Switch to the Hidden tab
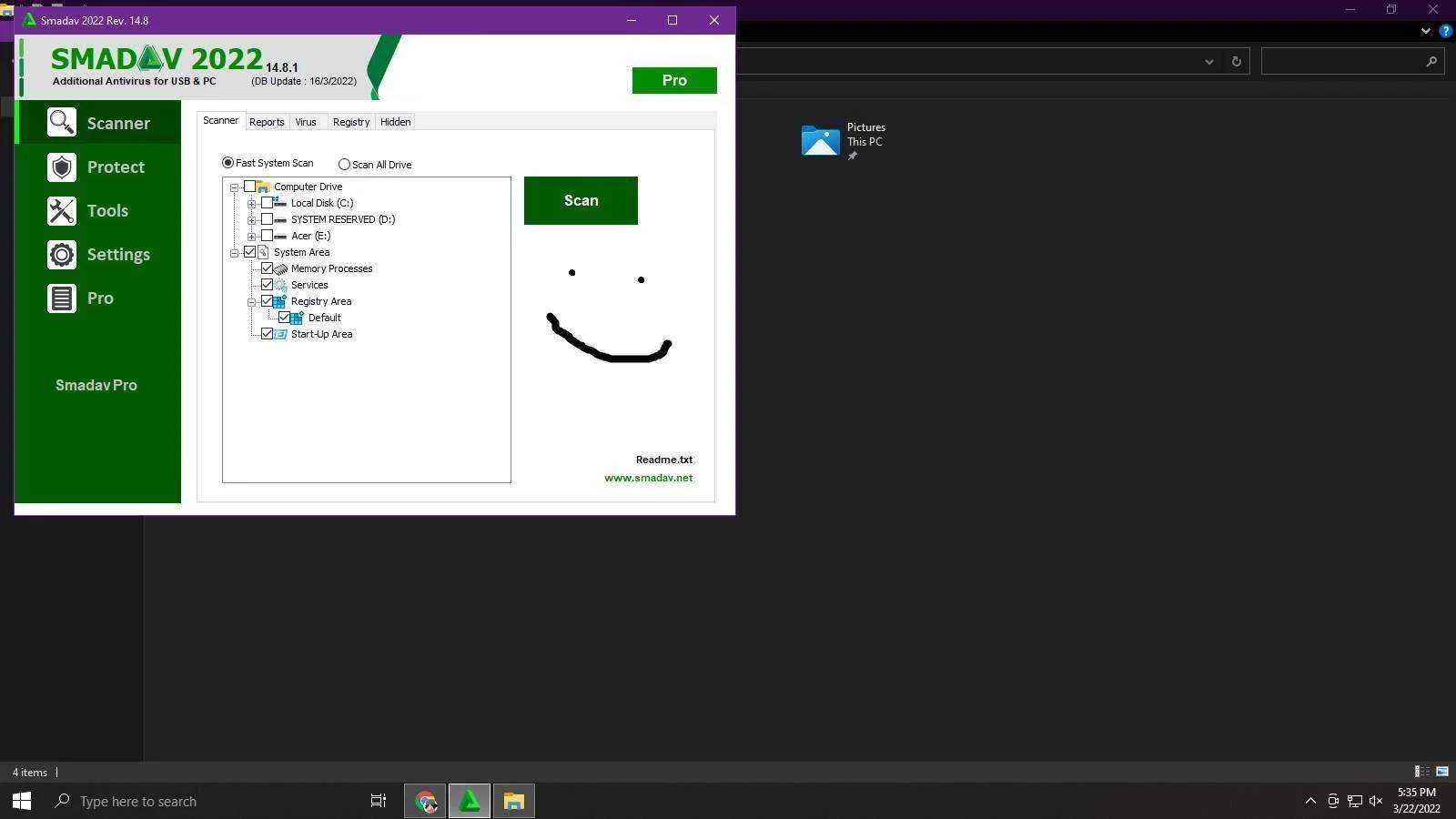The image size is (1456, 819). click(396, 122)
